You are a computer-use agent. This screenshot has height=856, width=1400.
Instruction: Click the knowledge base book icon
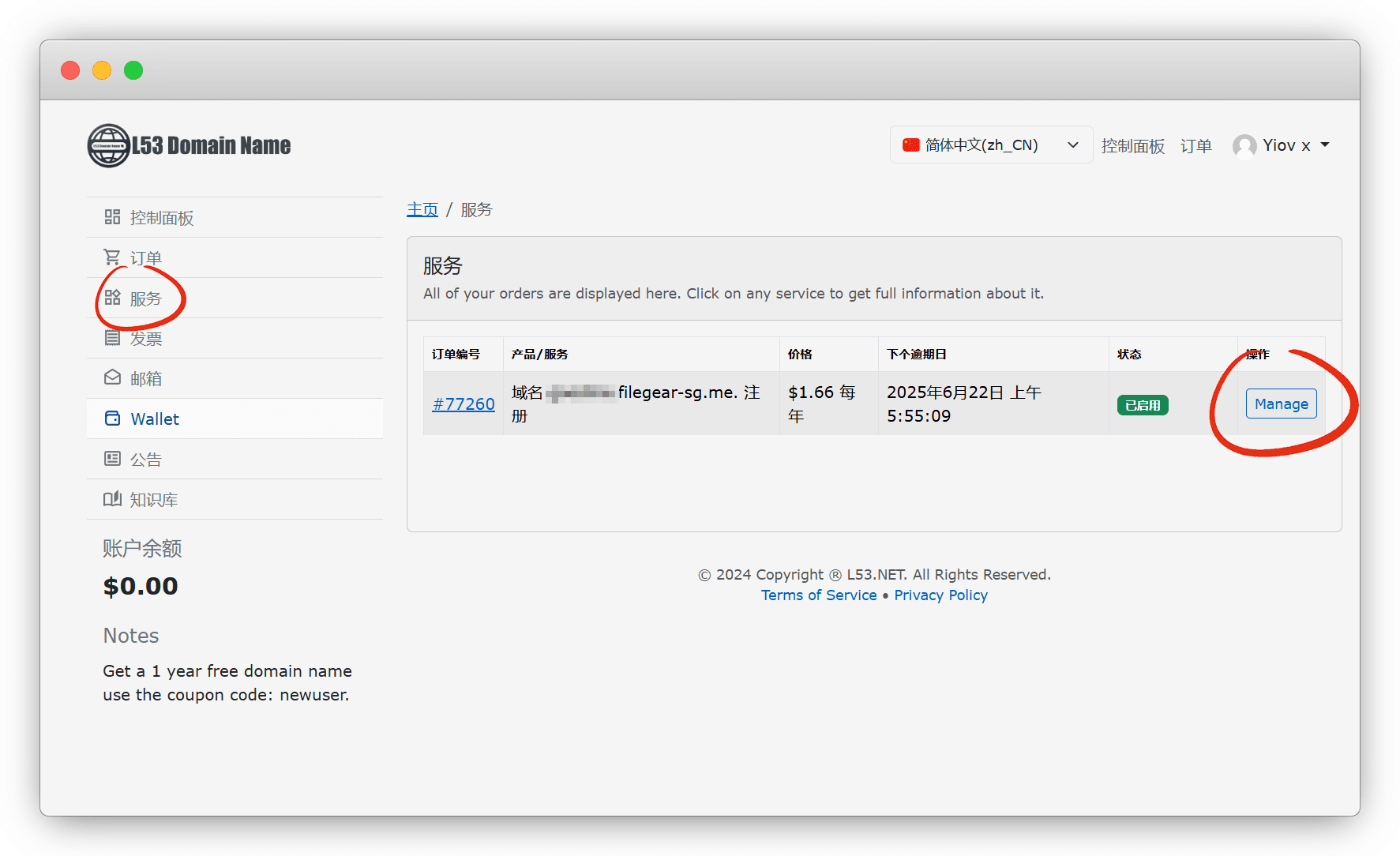[x=112, y=499]
